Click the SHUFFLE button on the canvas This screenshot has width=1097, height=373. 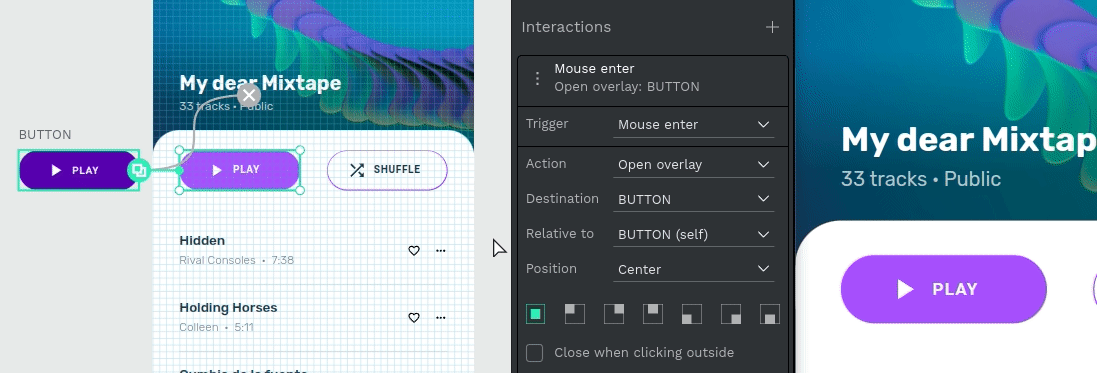coord(387,170)
